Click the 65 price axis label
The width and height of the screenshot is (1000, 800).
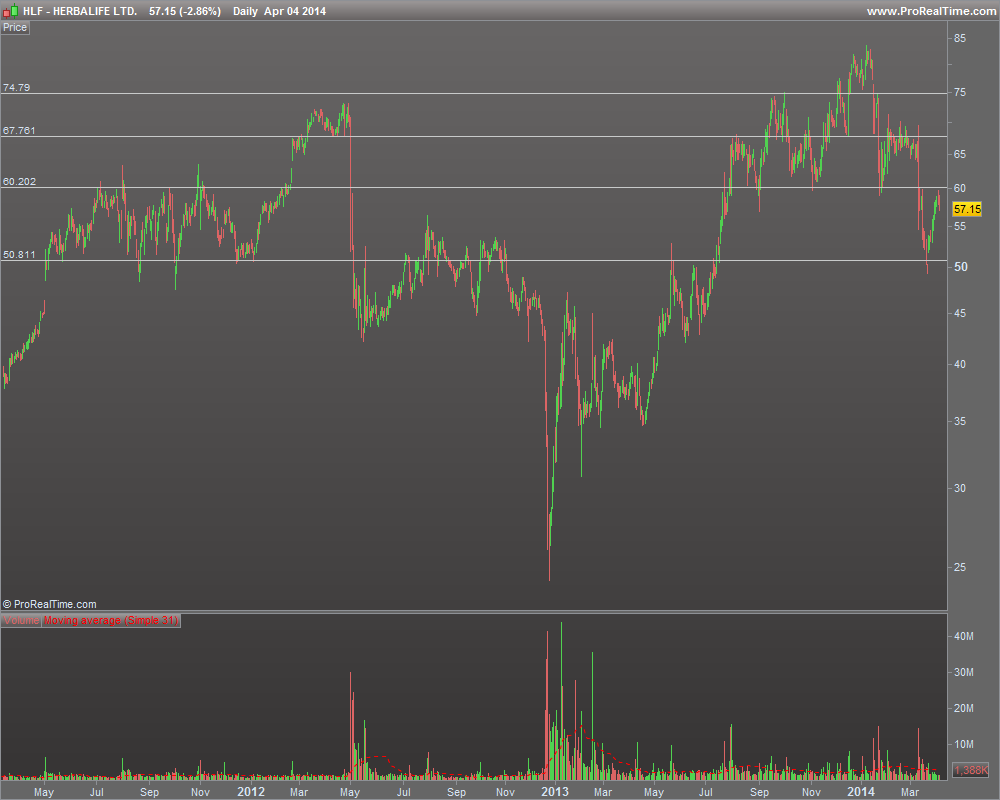(x=960, y=154)
